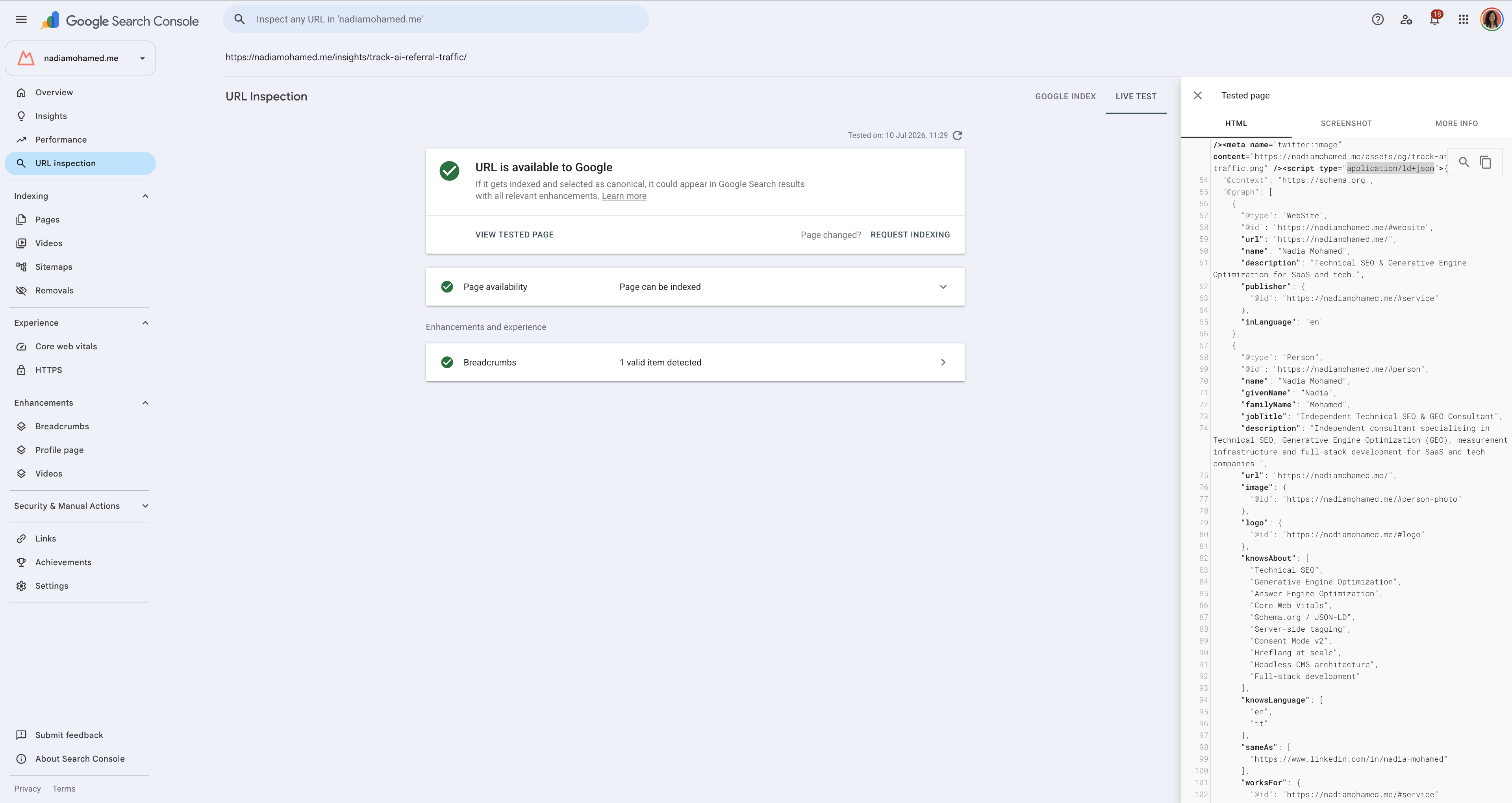
Task: Go to Overview in sidebar
Action: (x=80, y=92)
